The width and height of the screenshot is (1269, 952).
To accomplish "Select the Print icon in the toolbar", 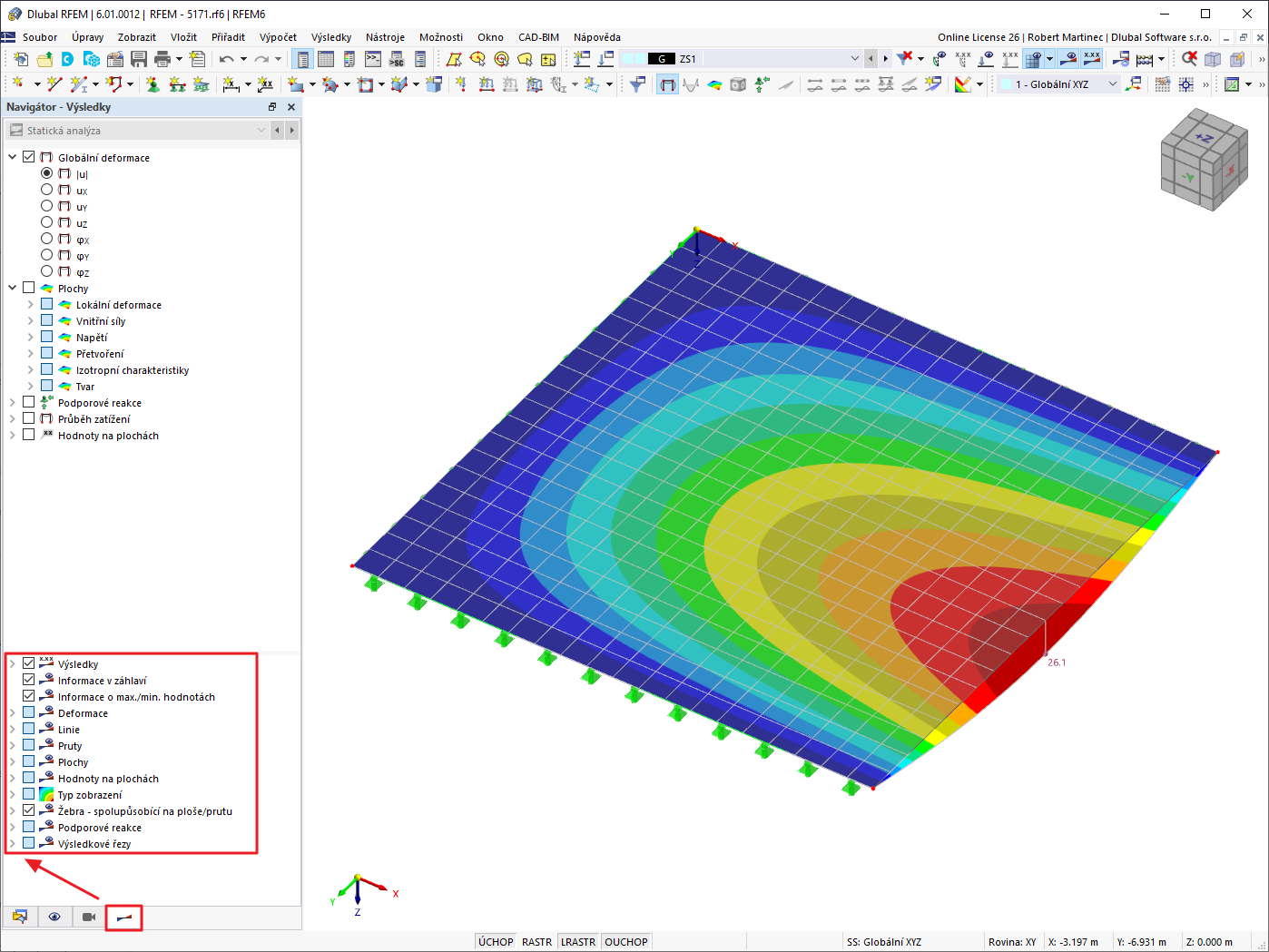I will [162, 59].
